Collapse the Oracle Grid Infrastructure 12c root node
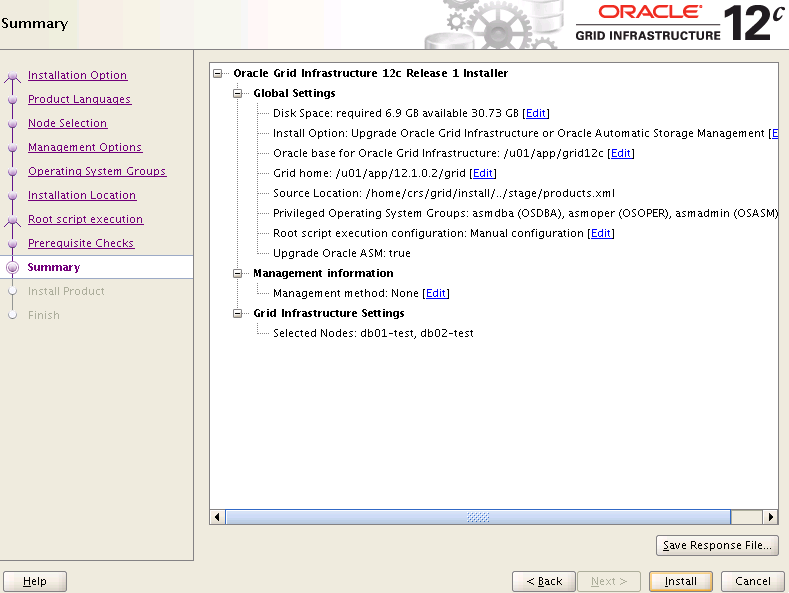Viewport: 789px width, 593px height. click(217, 73)
